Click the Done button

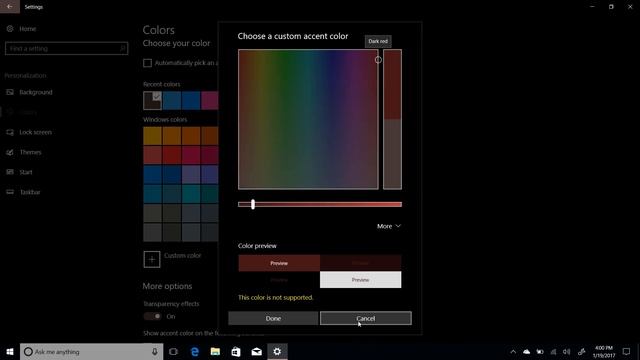point(273,318)
